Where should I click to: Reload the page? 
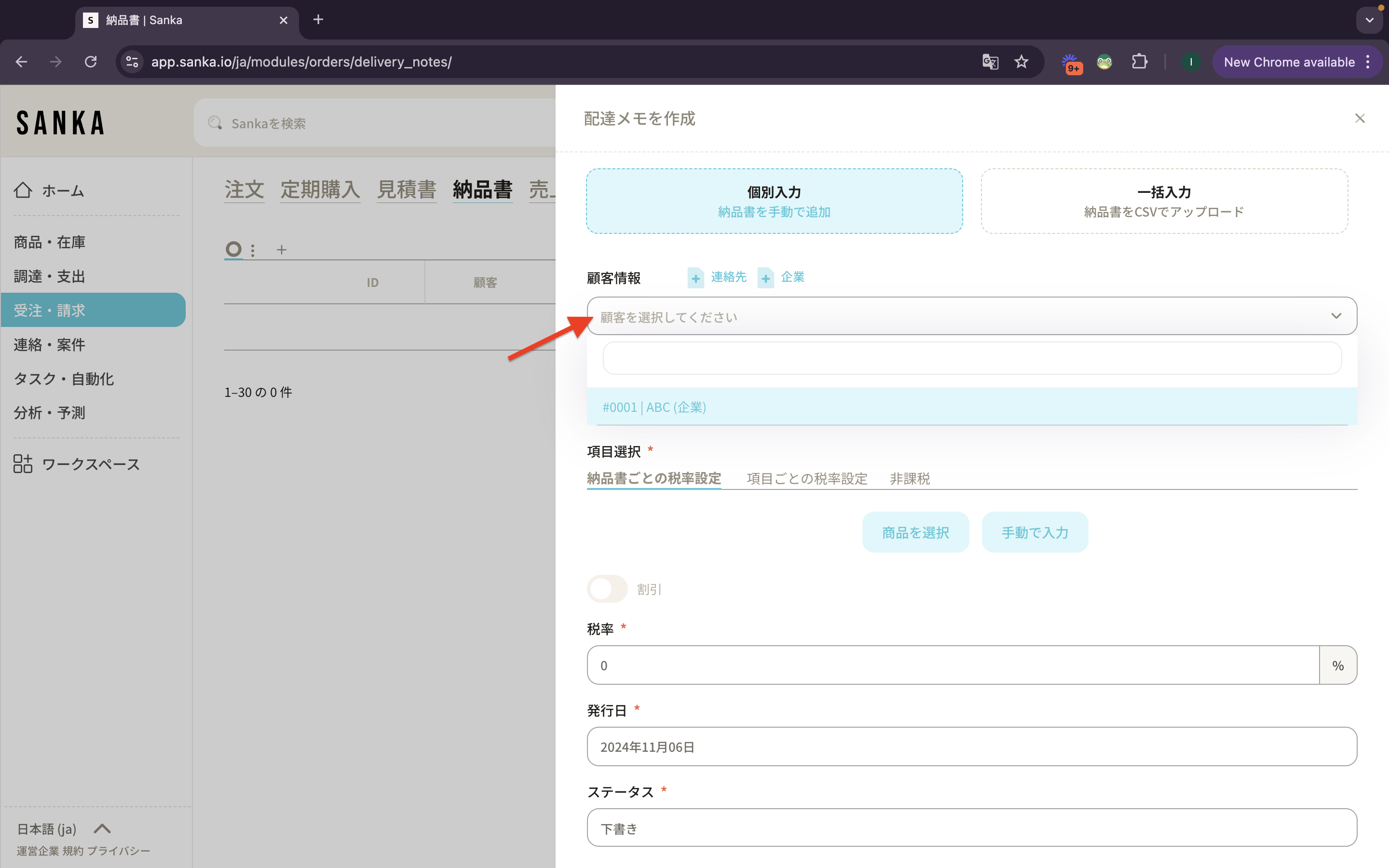[91, 62]
